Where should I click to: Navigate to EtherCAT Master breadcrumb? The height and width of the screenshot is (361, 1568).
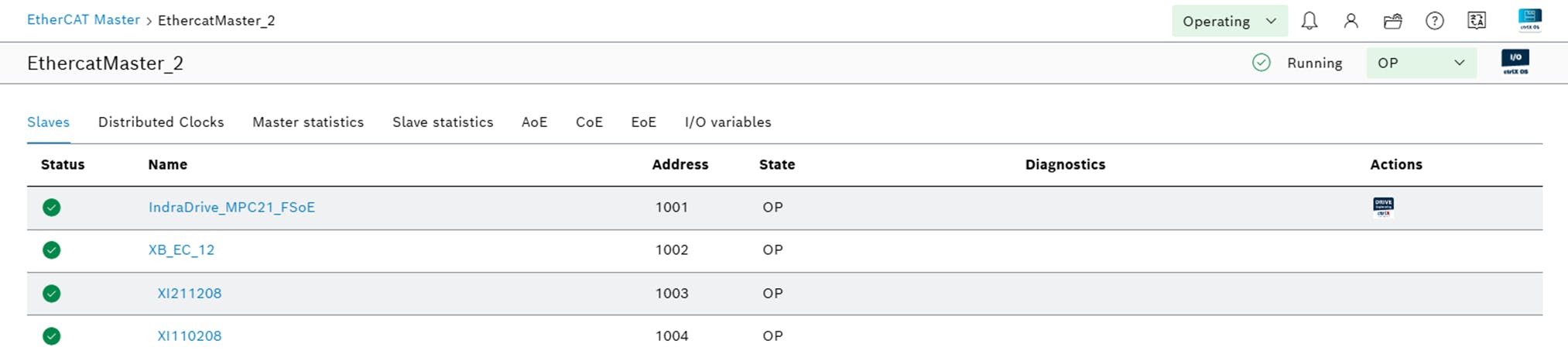[84, 20]
